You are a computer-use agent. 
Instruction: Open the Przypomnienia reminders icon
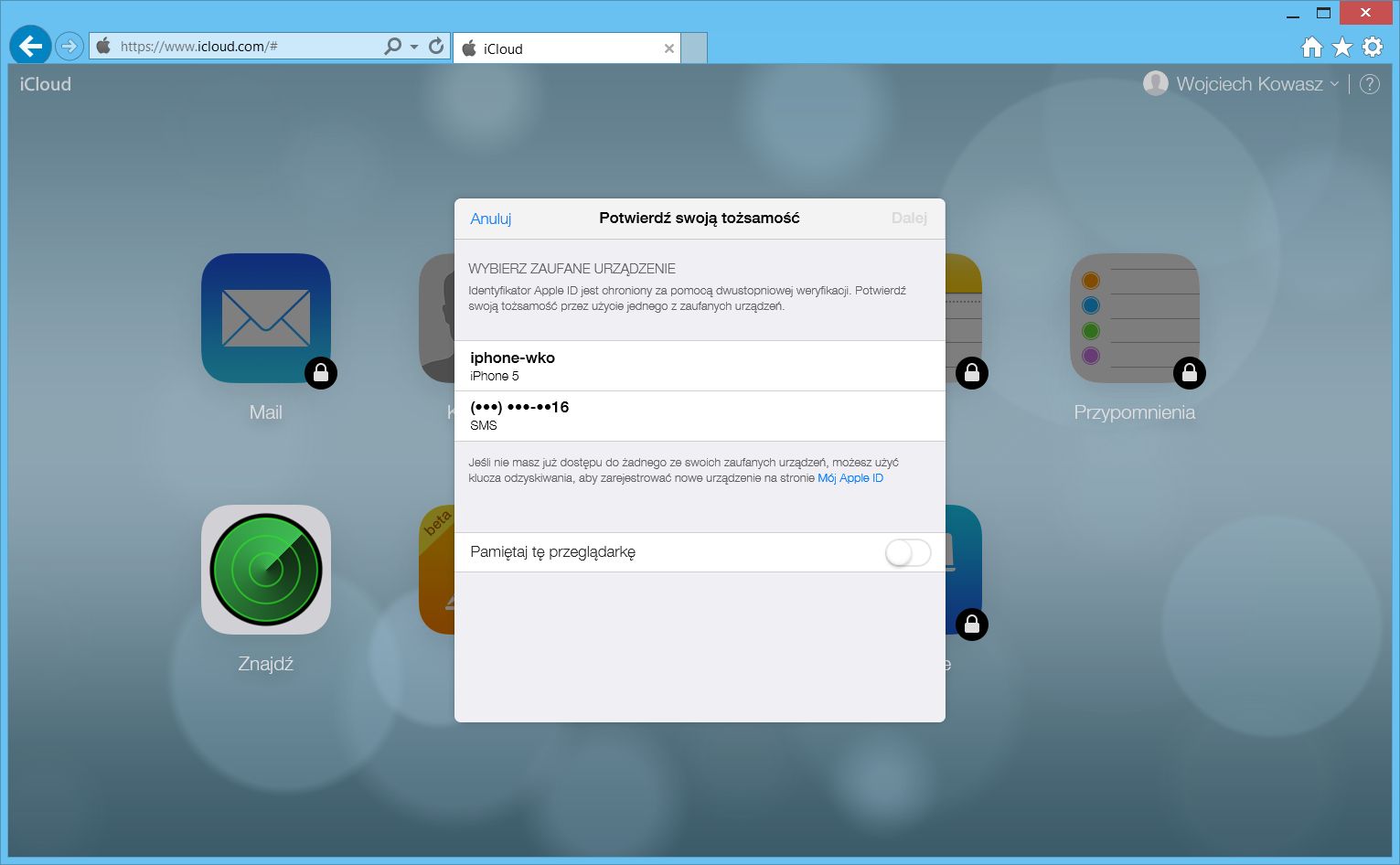1135,318
